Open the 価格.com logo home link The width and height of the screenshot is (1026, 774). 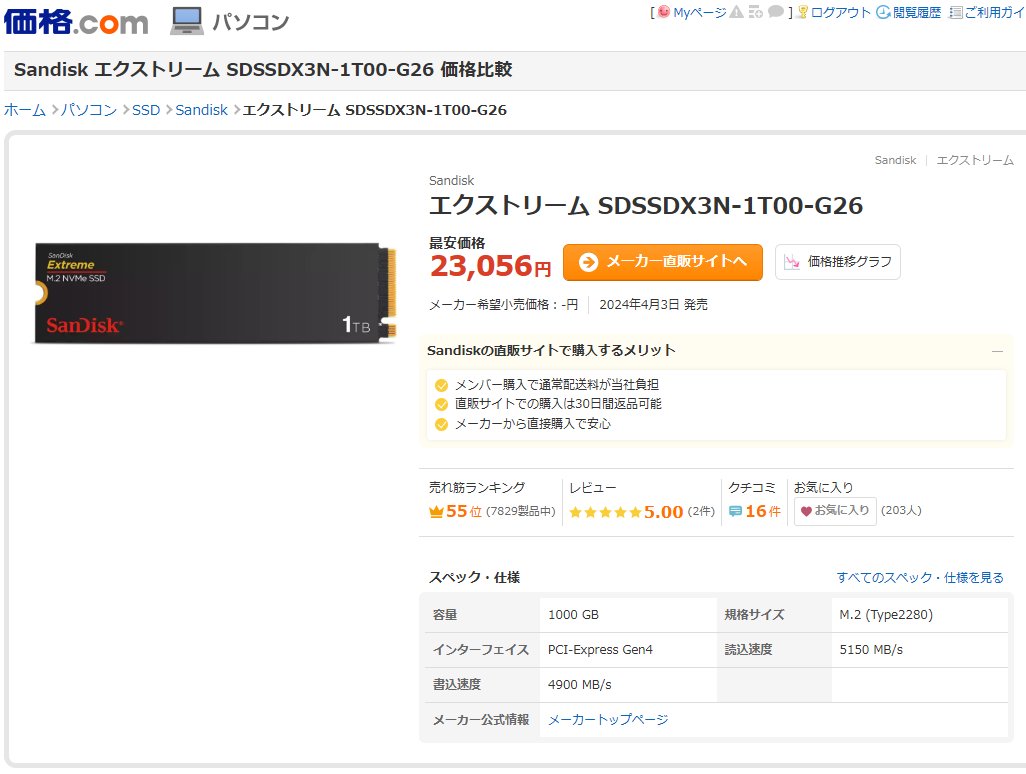(x=76, y=22)
